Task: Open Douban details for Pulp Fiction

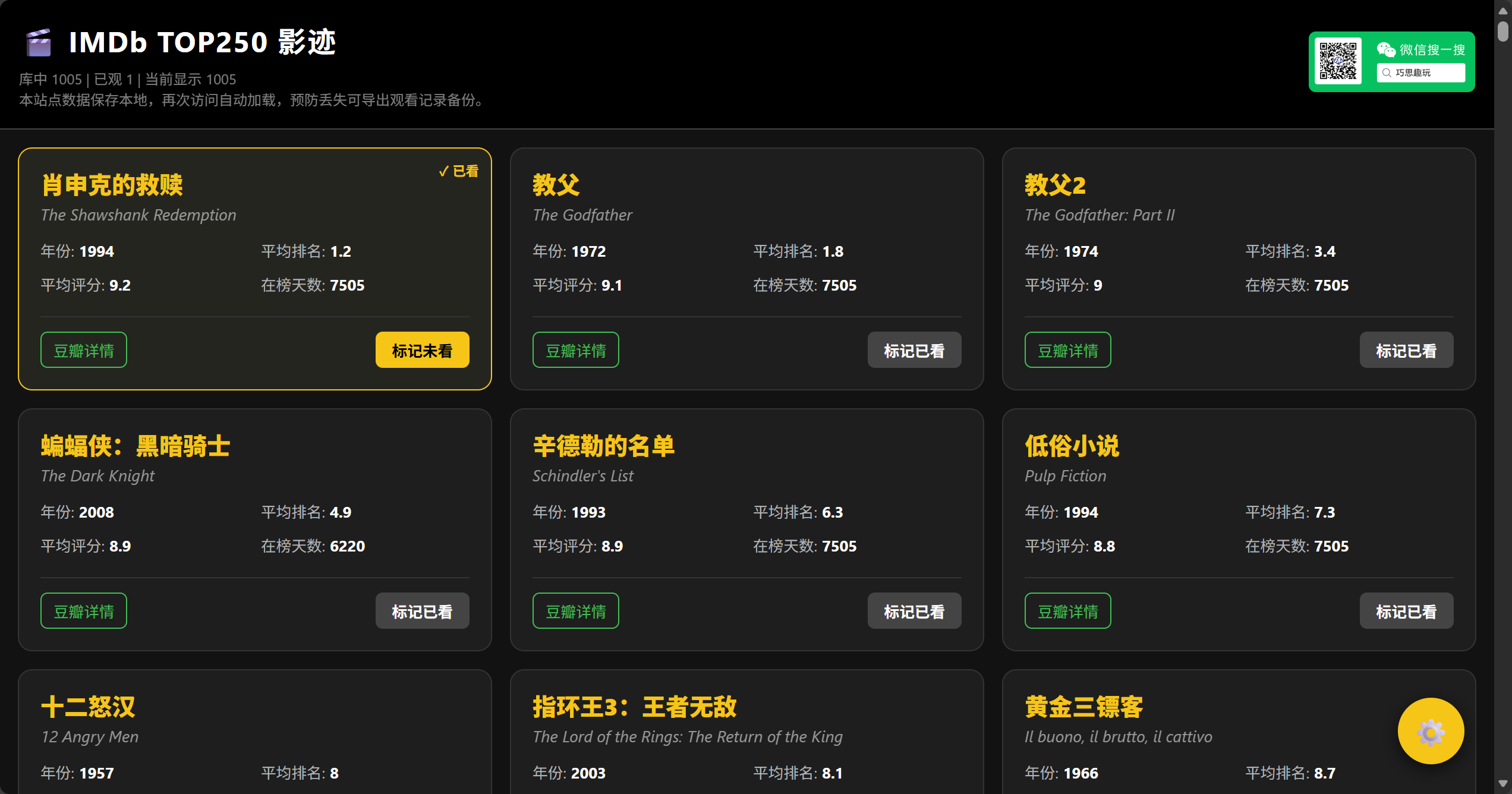Action: click(1067, 611)
